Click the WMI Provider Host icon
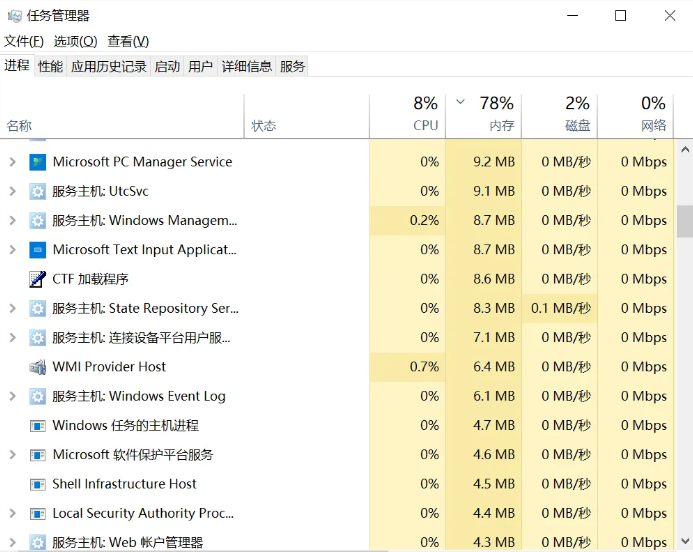 pos(38,367)
